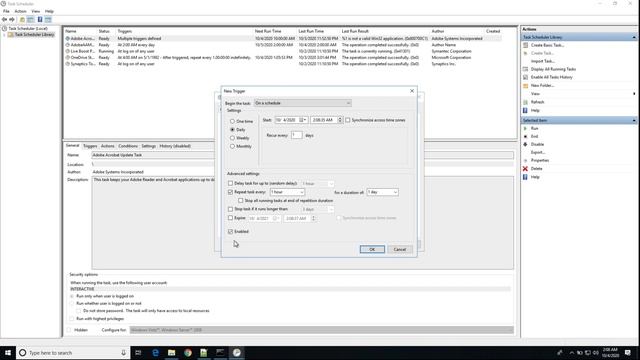This screenshot has height=360, width=640.
Task: Cancel the New Trigger dialog
Action: tap(400, 249)
